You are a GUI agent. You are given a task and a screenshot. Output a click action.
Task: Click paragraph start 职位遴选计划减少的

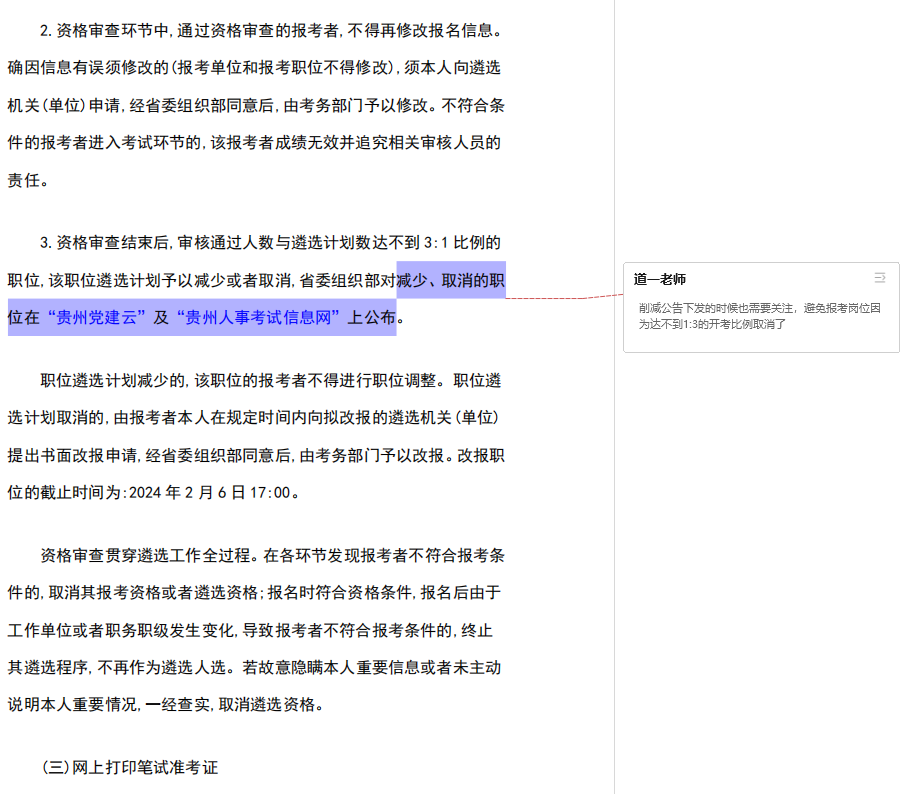(42, 380)
